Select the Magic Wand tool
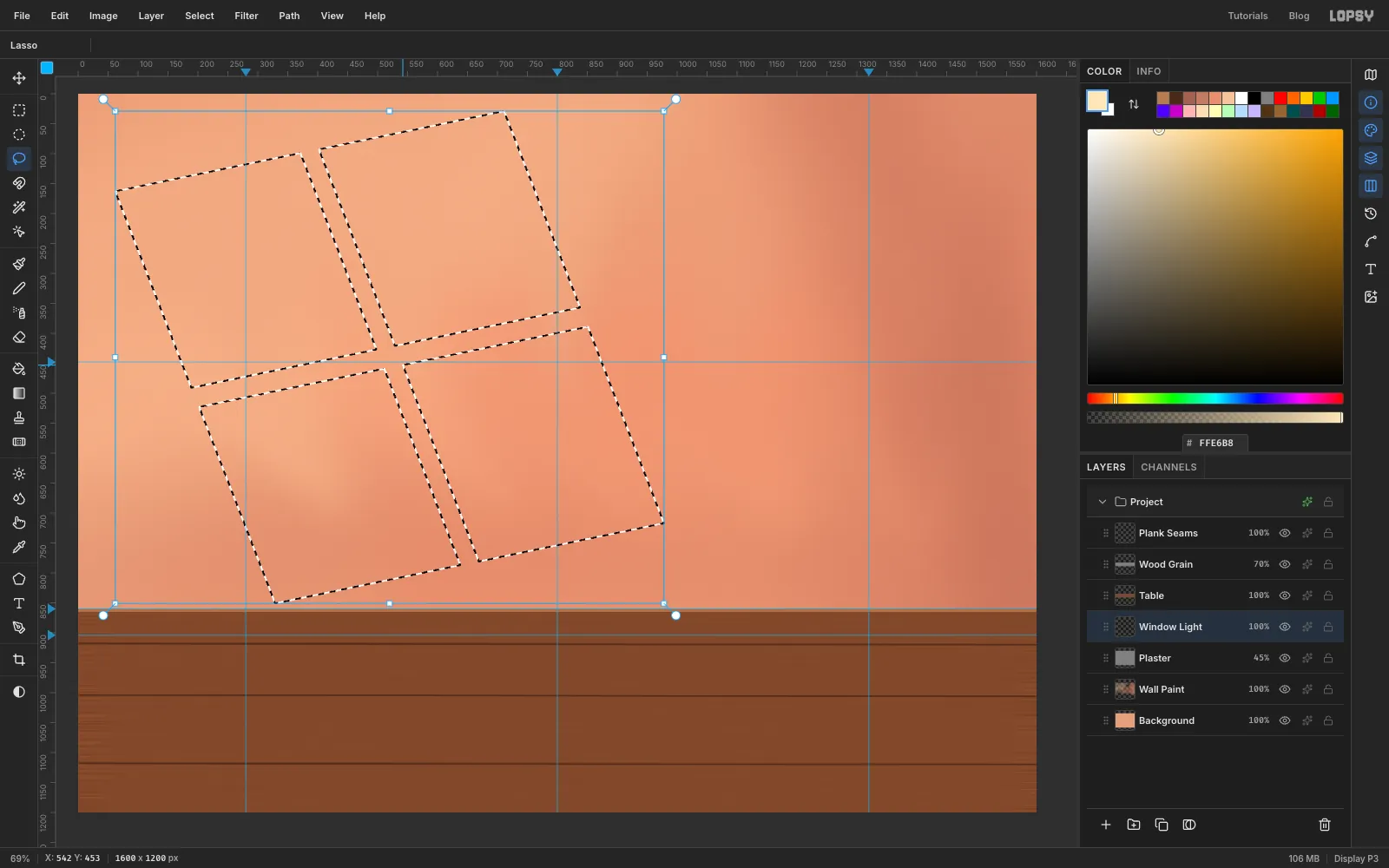1389x868 pixels. (x=19, y=207)
